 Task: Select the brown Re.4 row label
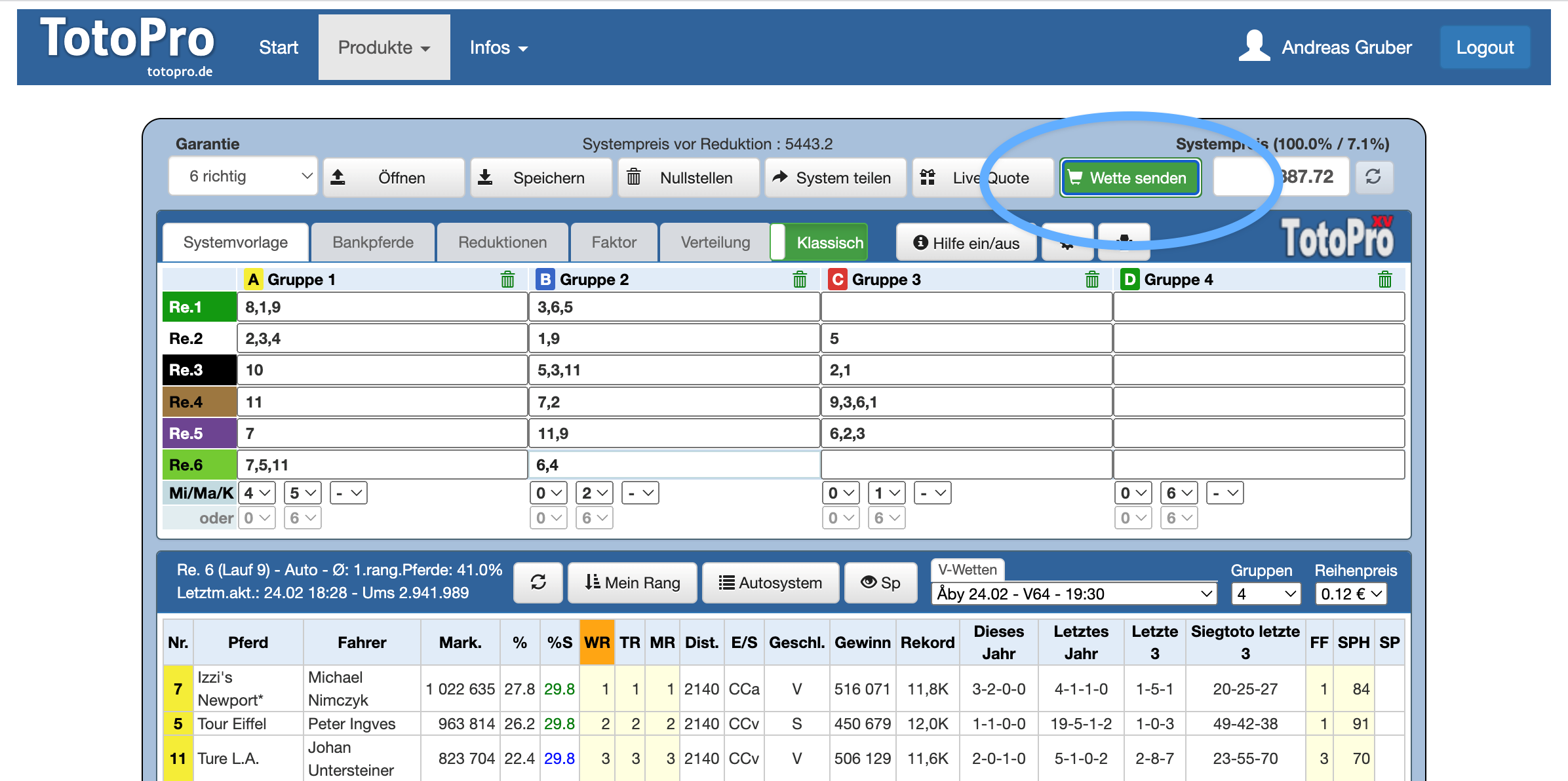[199, 402]
